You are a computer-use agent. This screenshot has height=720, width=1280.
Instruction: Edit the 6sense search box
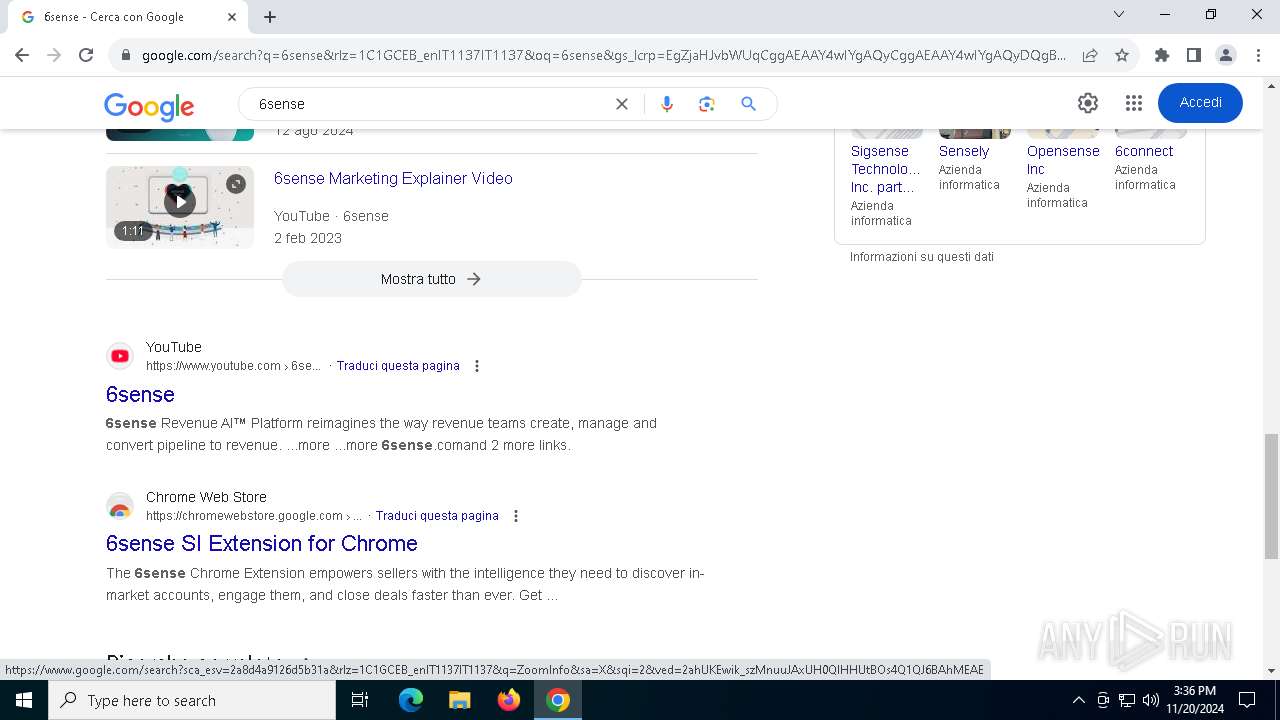430,104
